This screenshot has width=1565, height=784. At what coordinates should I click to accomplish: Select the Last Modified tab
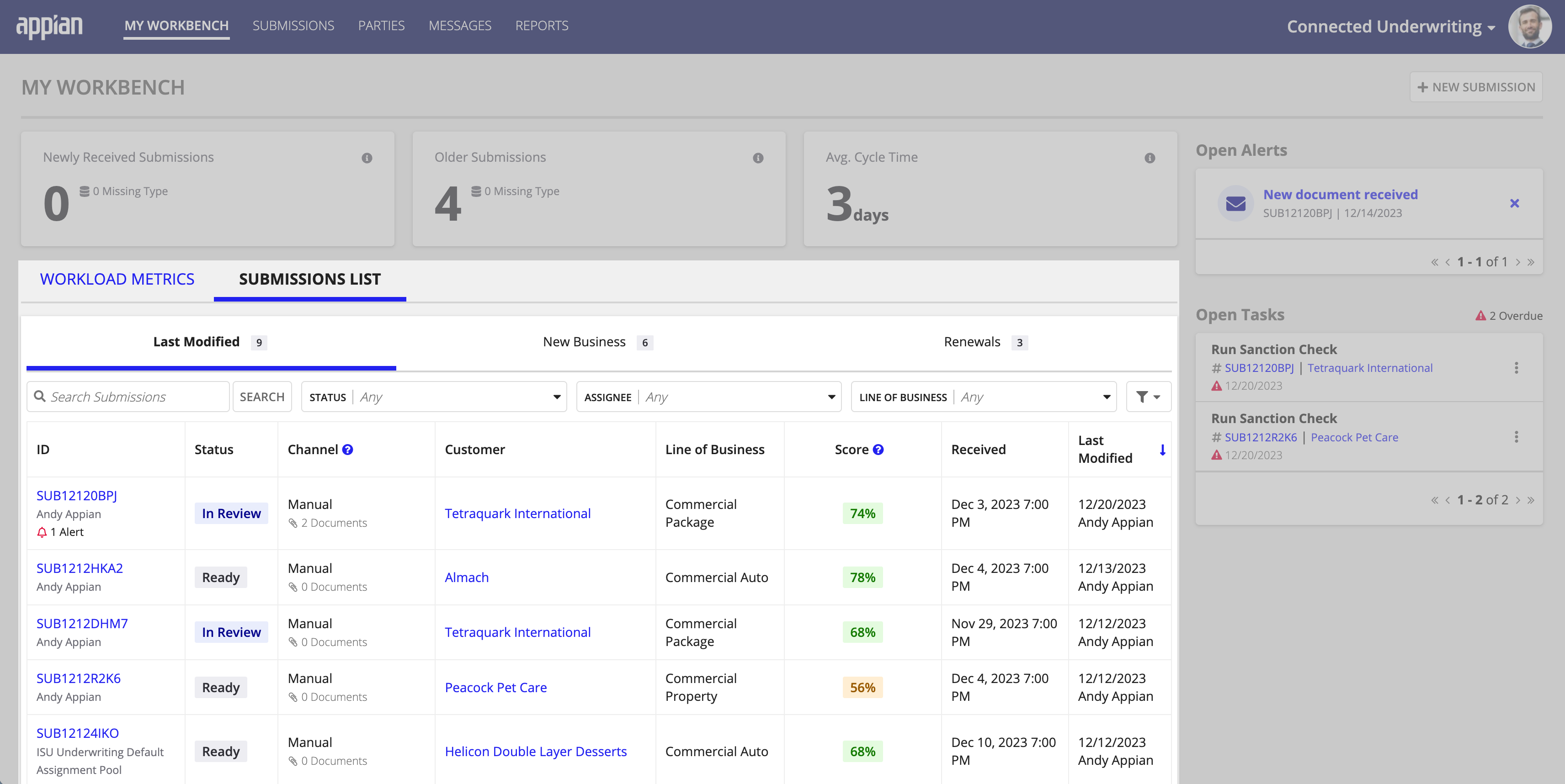coord(210,342)
